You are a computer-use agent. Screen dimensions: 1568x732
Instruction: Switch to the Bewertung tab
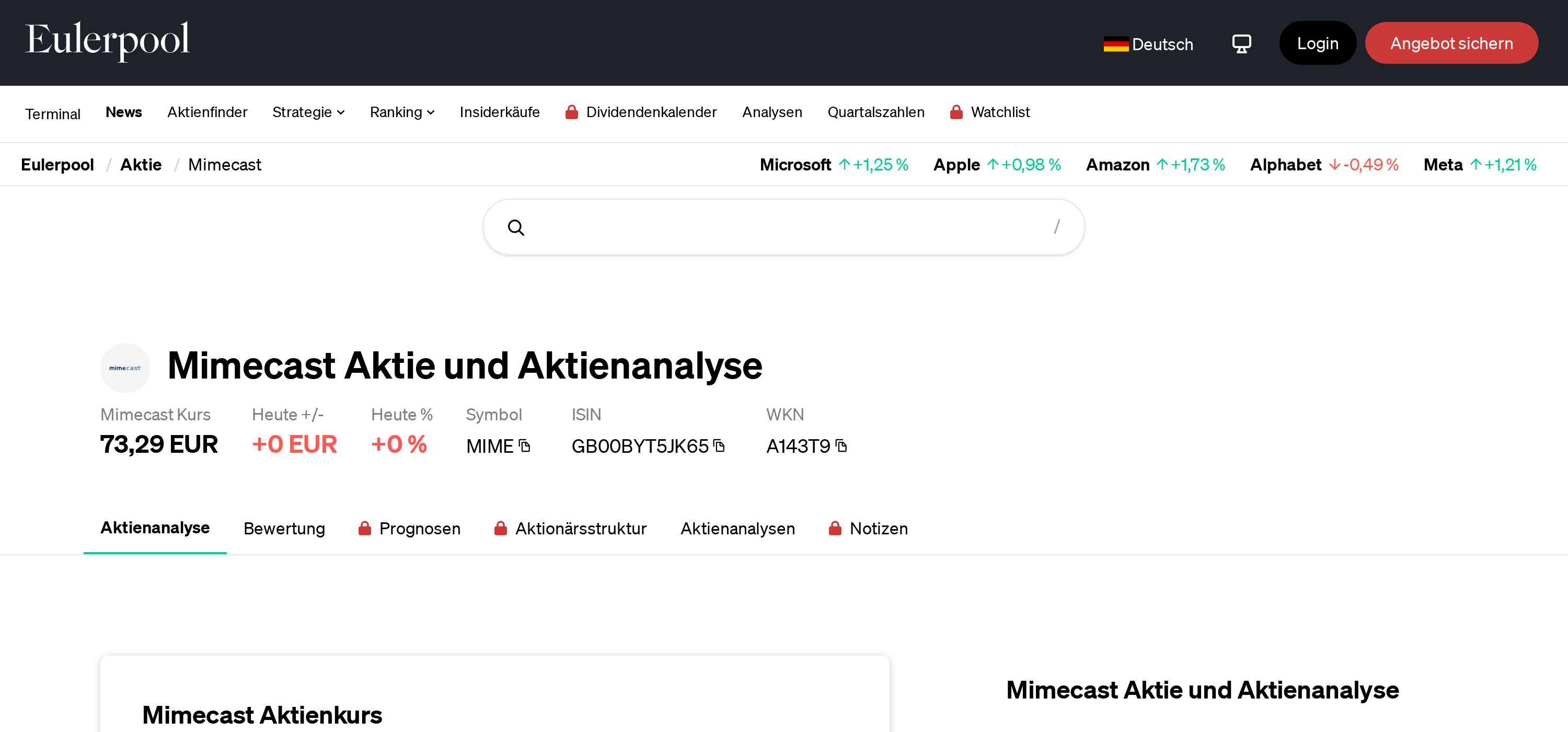[x=284, y=529]
